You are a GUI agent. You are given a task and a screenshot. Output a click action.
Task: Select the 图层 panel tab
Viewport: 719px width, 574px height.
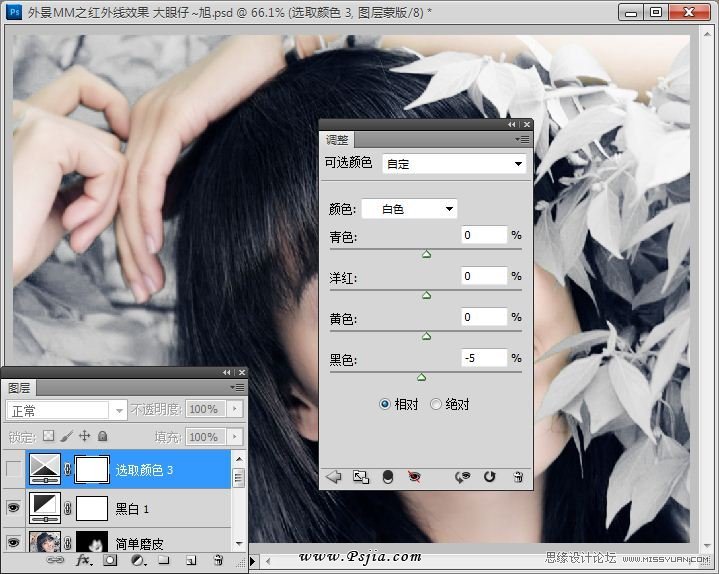(19, 387)
